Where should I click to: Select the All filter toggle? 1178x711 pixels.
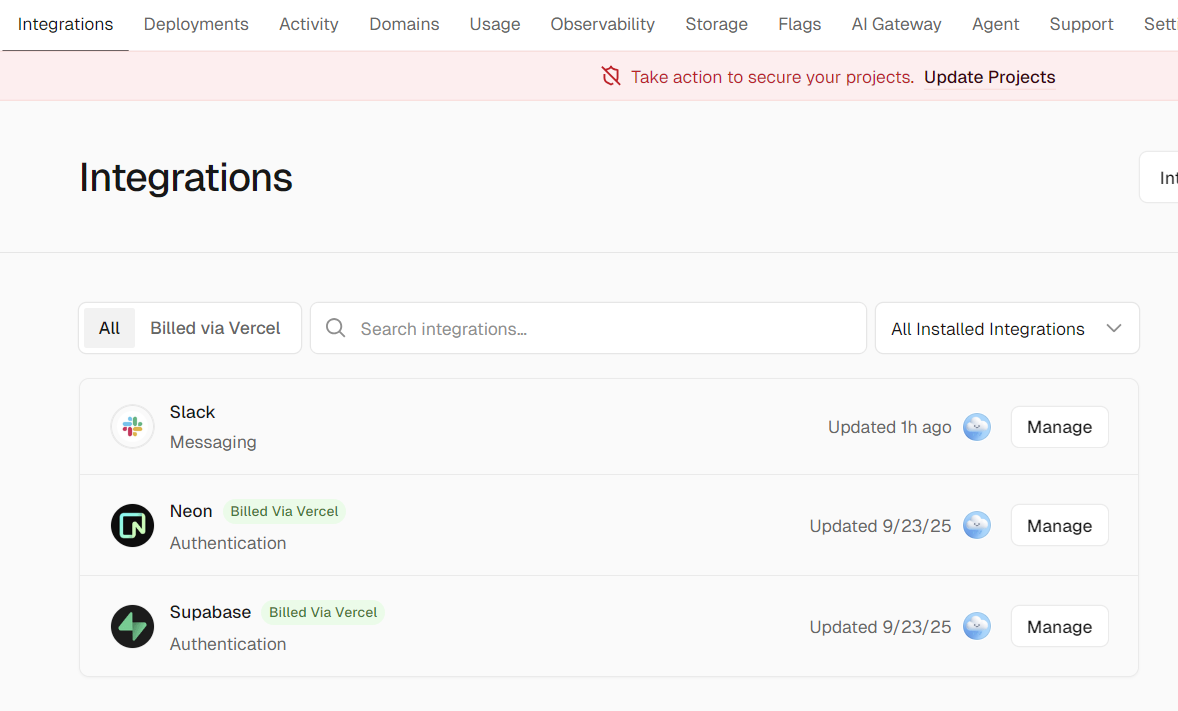pyautogui.click(x=109, y=328)
